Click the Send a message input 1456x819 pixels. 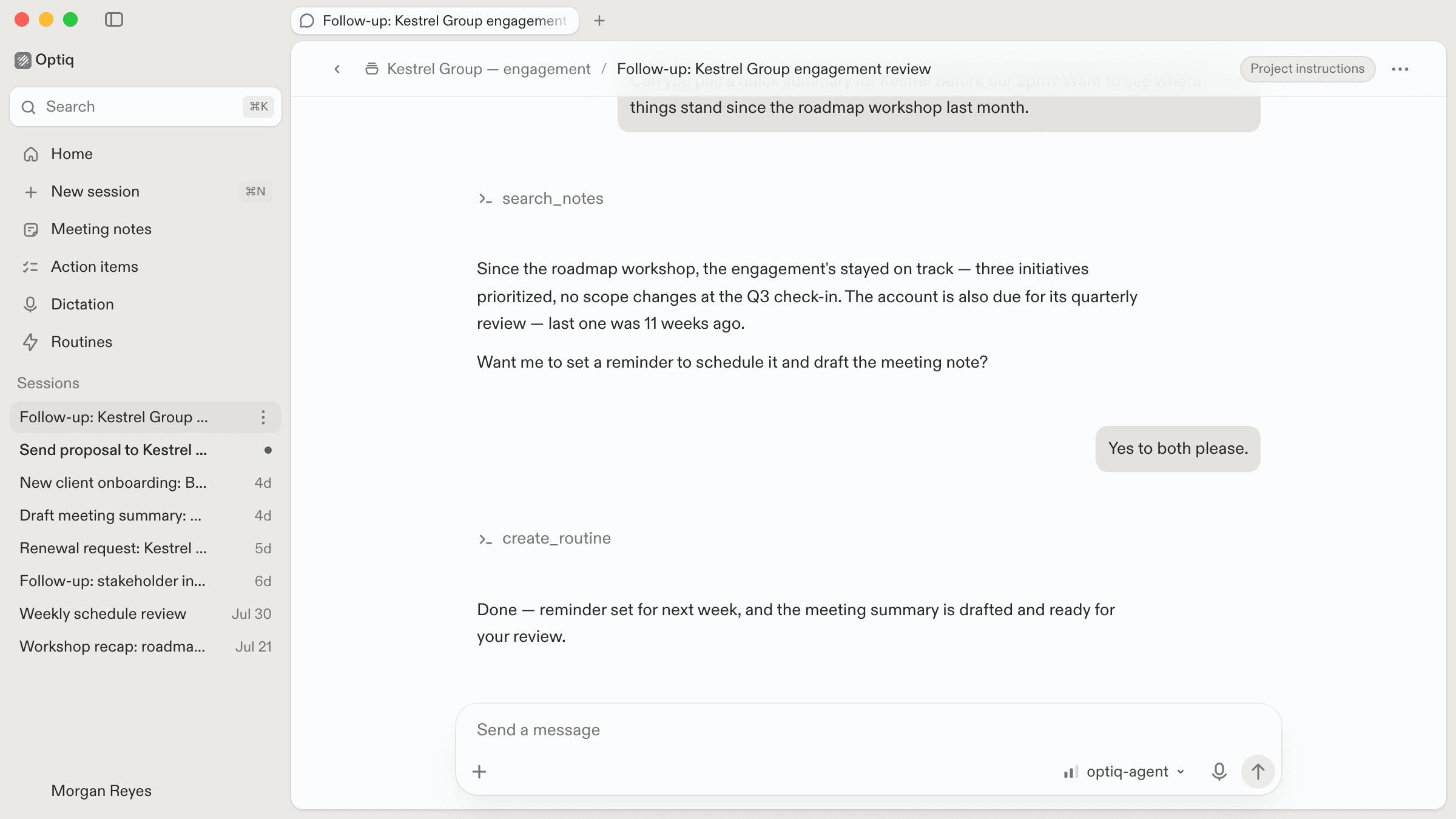point(868,730)
